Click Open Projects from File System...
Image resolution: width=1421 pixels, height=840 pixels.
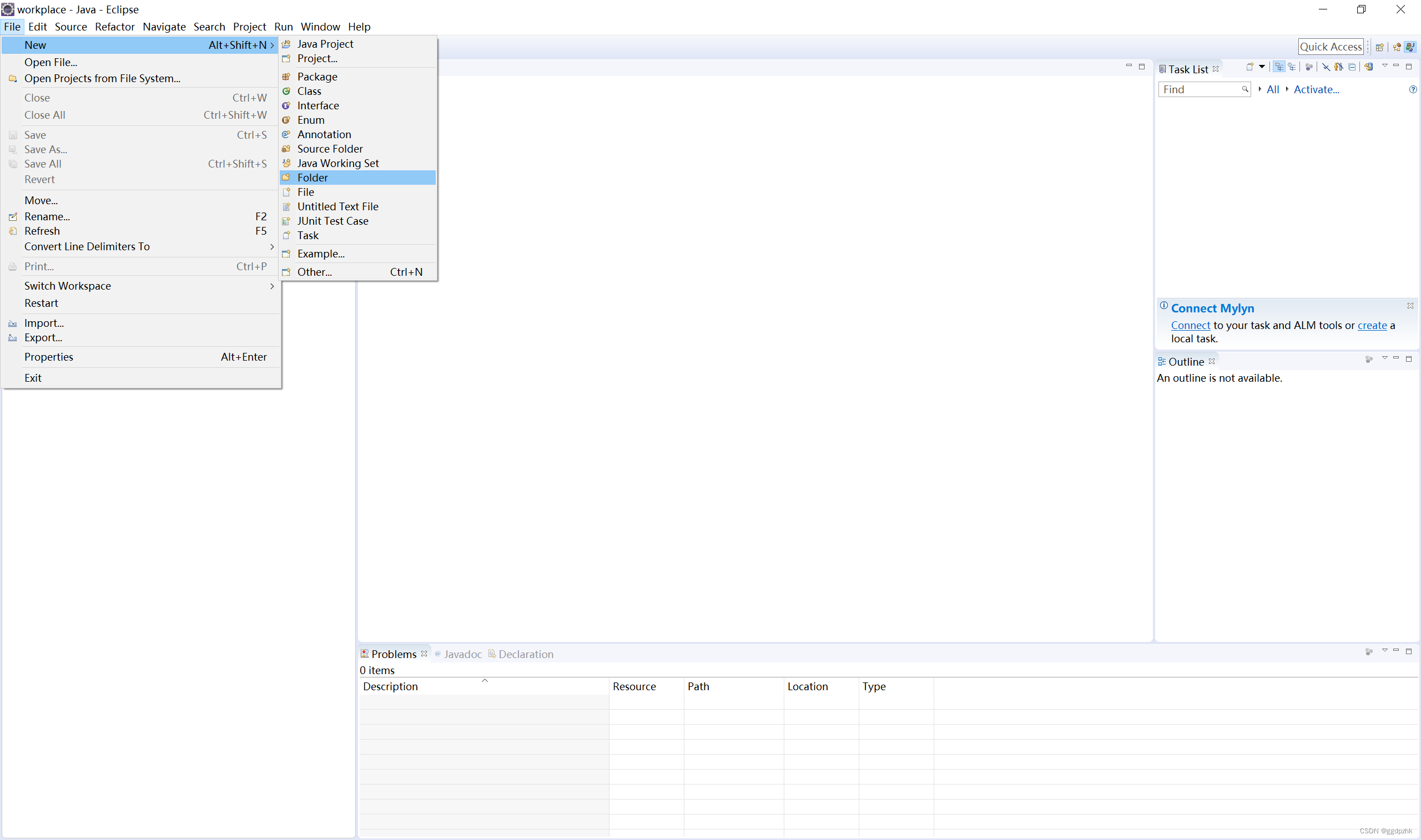(141, 79)
